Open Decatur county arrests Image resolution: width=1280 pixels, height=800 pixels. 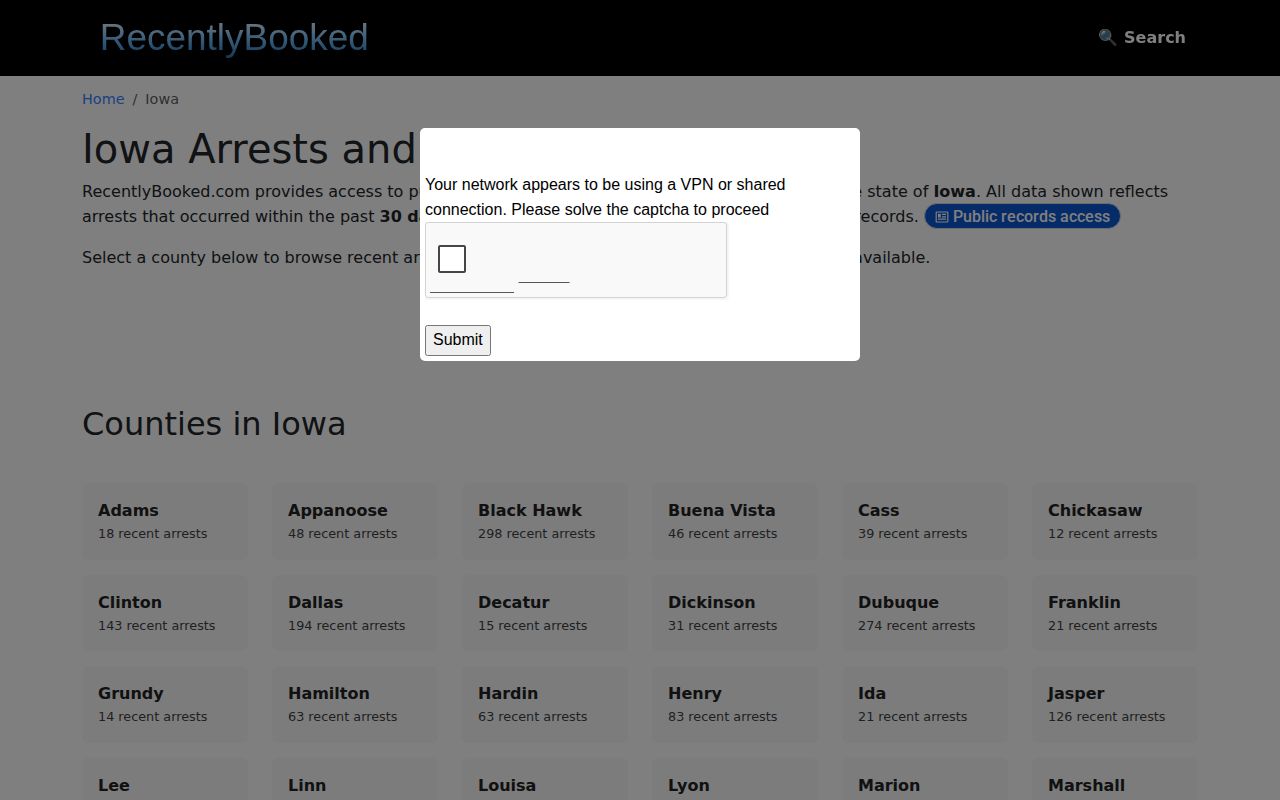tap(545, 613)
